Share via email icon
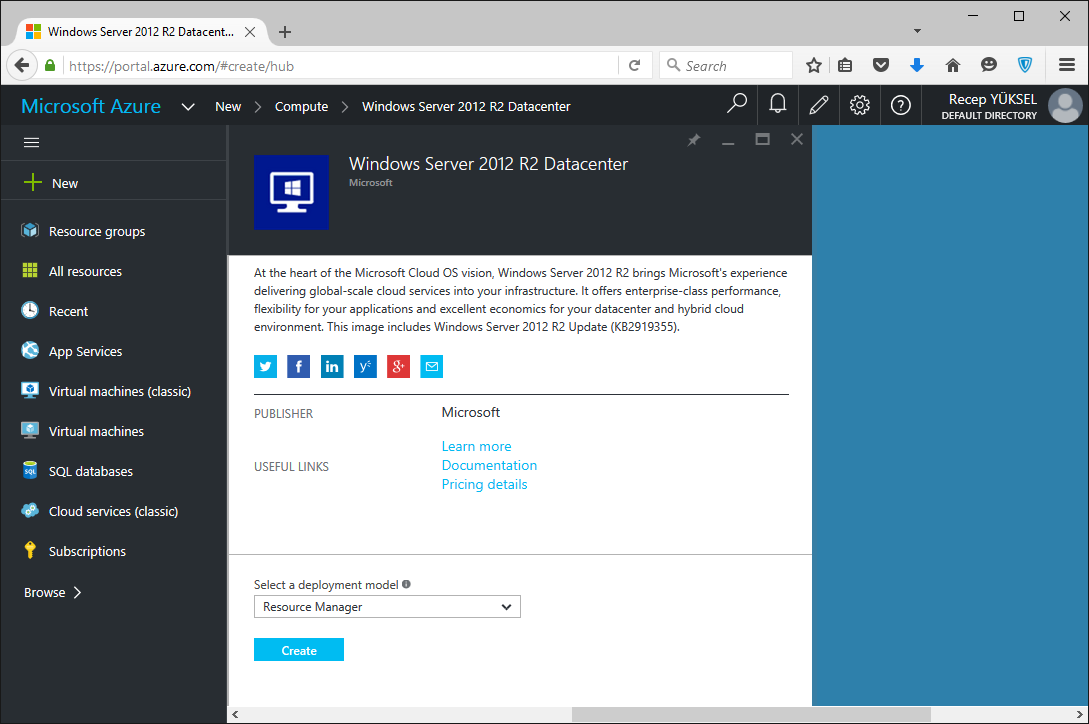This screenshot has height=724, width=1089. [432, 366]
